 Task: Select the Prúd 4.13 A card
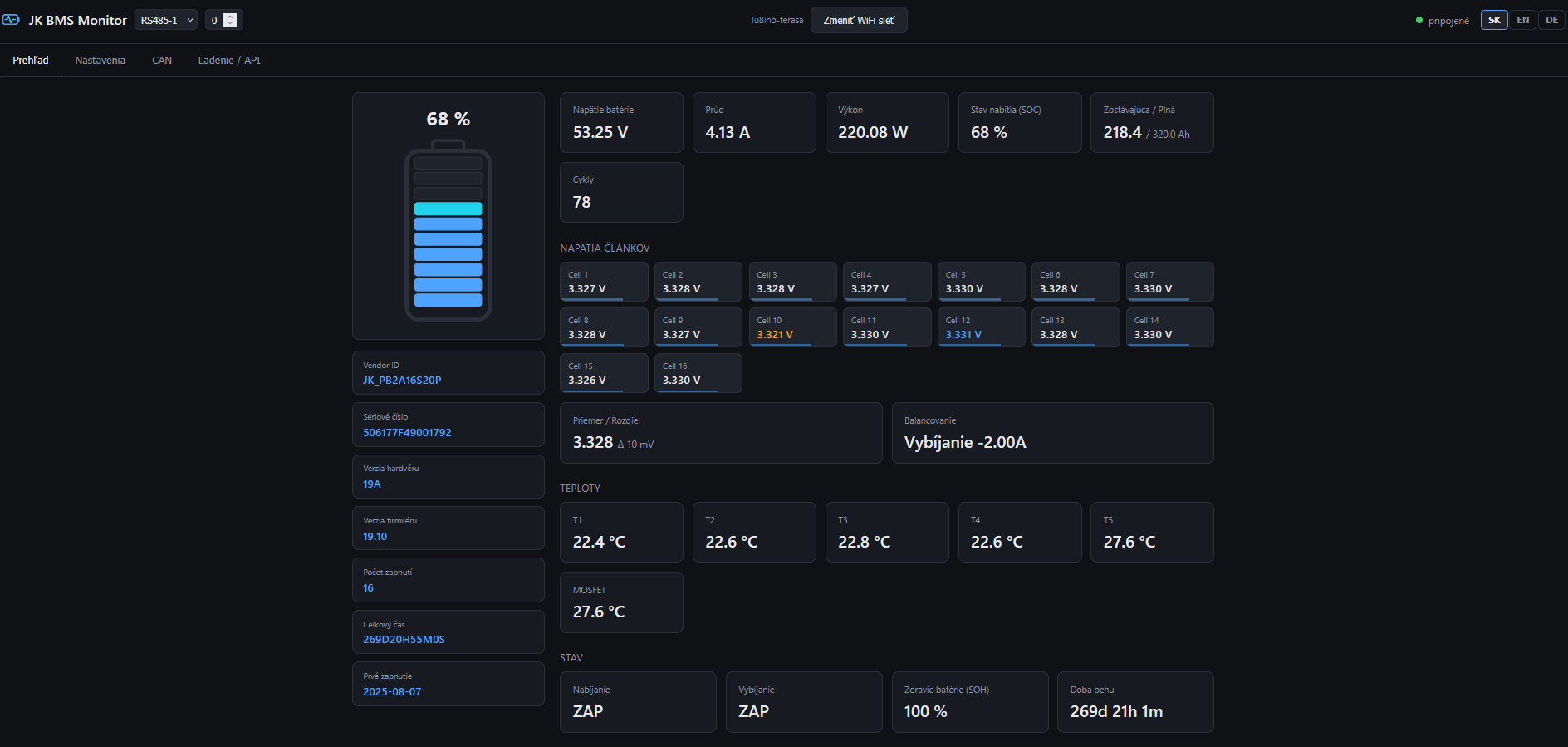pyautogui.click(x=754, y=122)
